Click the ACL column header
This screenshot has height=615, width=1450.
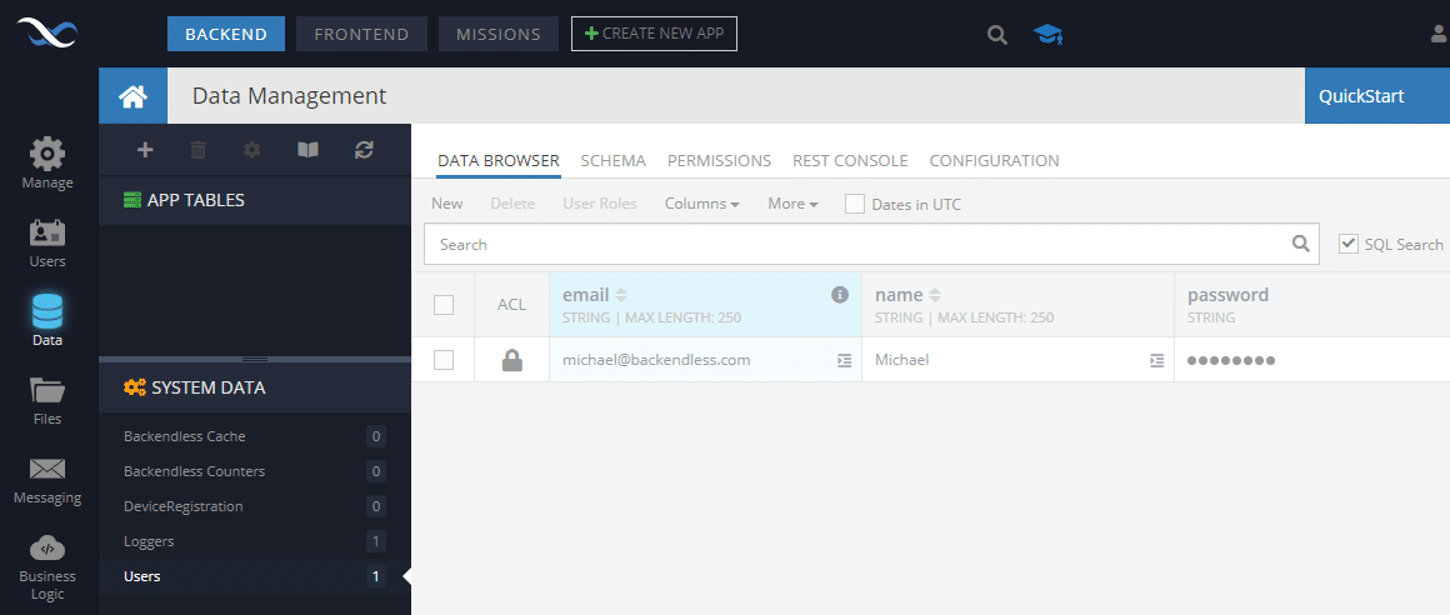pyautogui.click(x=512, y=305)
